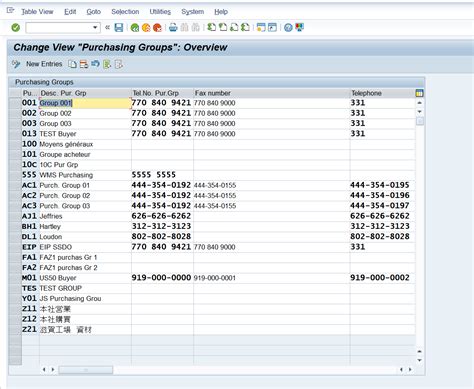This screenshot has height=389, width=474.
Task: Click the bottom-right horizontal scroll left arrow
Action: coord(401,370)
